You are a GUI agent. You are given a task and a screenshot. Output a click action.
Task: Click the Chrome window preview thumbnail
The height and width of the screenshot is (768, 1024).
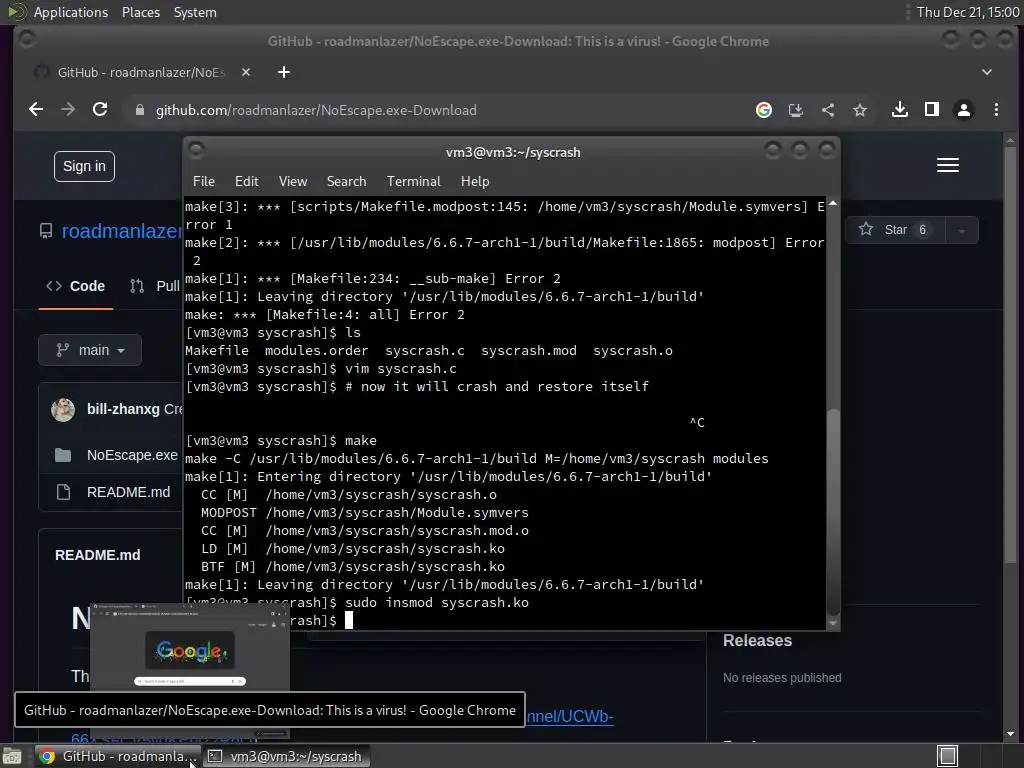(190, 647)
